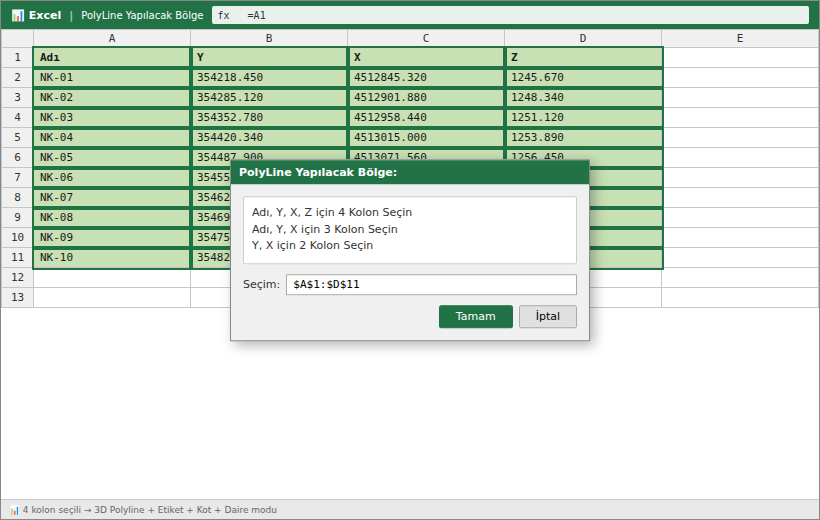Click cell value 354218.450

pyautogui.click(x=269, y=77)
